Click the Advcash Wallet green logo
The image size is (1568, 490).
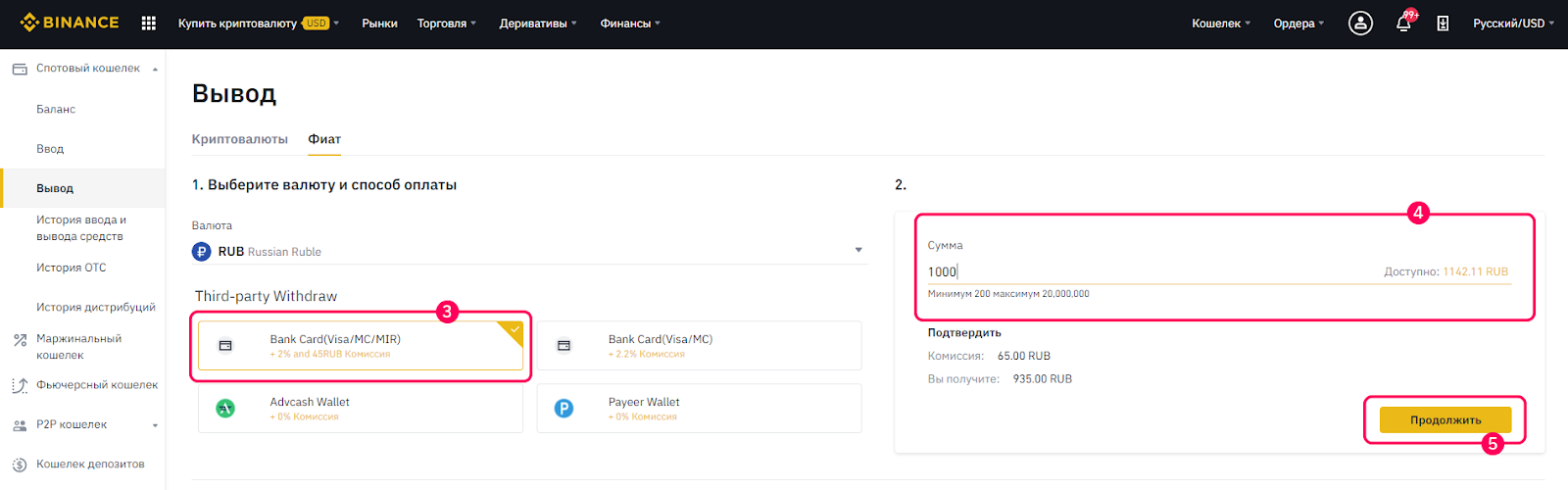(225, 409)
